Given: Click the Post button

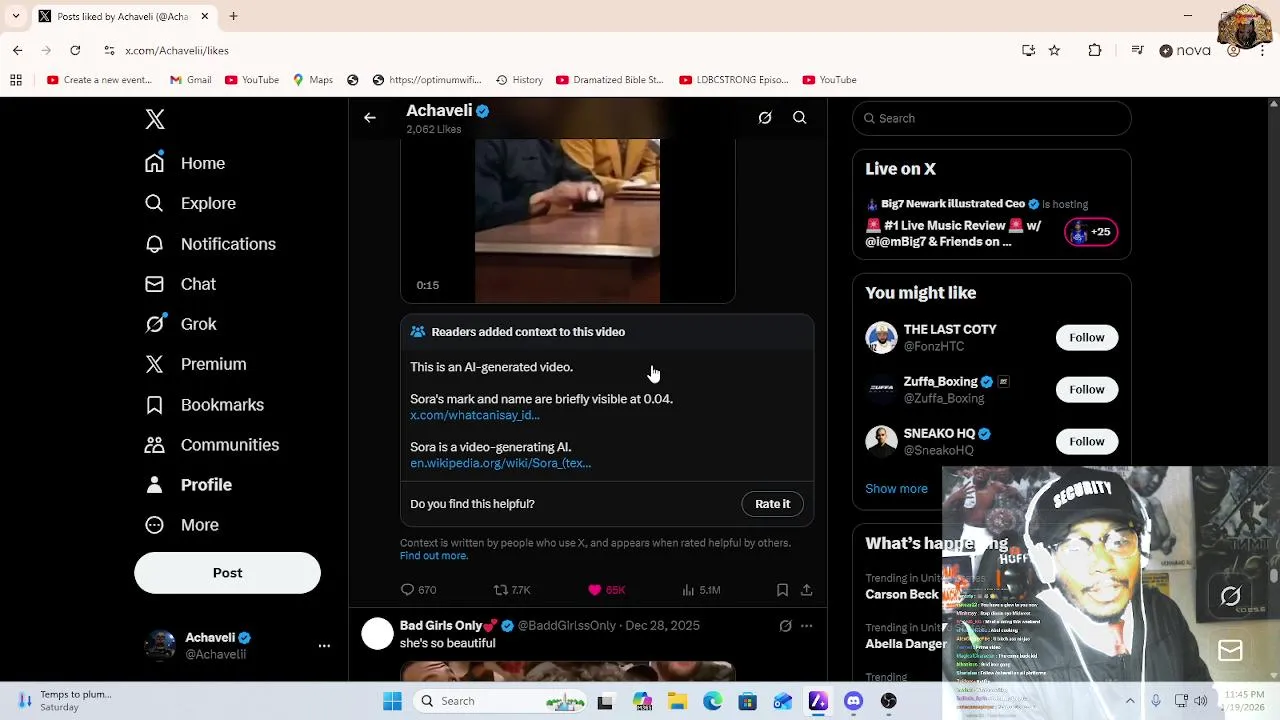Looking at the screenshot, I should (227, 573).
